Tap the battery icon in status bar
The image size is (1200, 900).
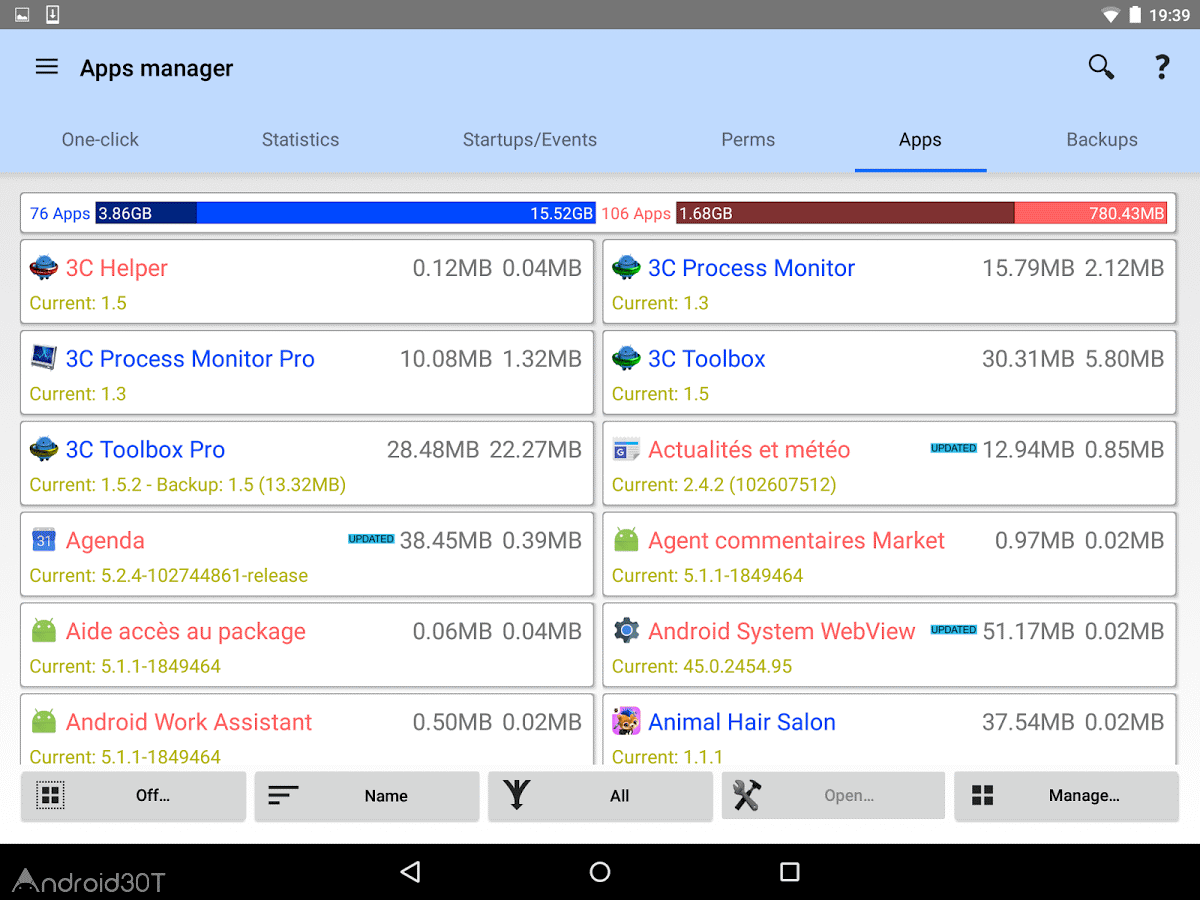pos(1135,14)
